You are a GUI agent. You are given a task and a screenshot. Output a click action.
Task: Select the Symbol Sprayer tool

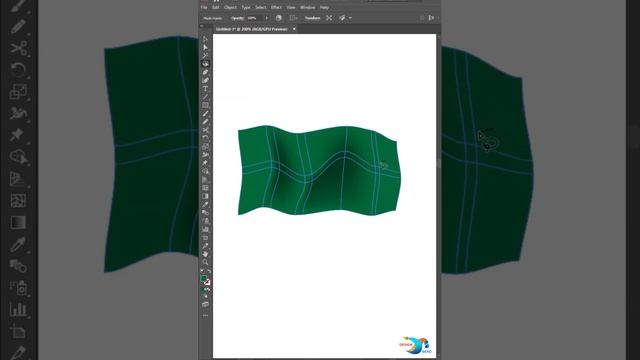tap(205, 221)
